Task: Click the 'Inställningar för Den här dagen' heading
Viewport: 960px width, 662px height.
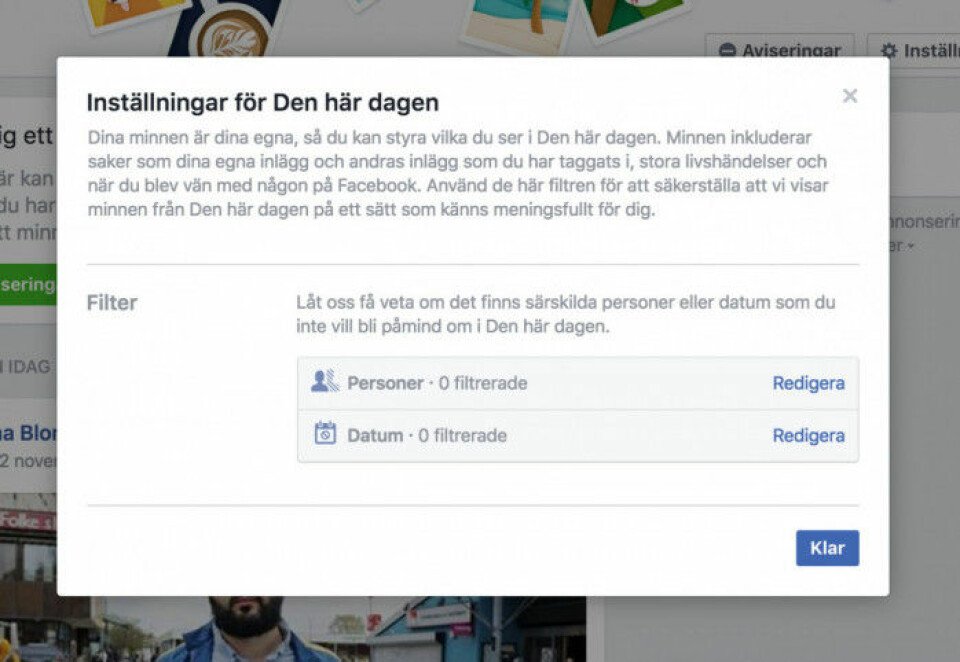Action: 262,102
